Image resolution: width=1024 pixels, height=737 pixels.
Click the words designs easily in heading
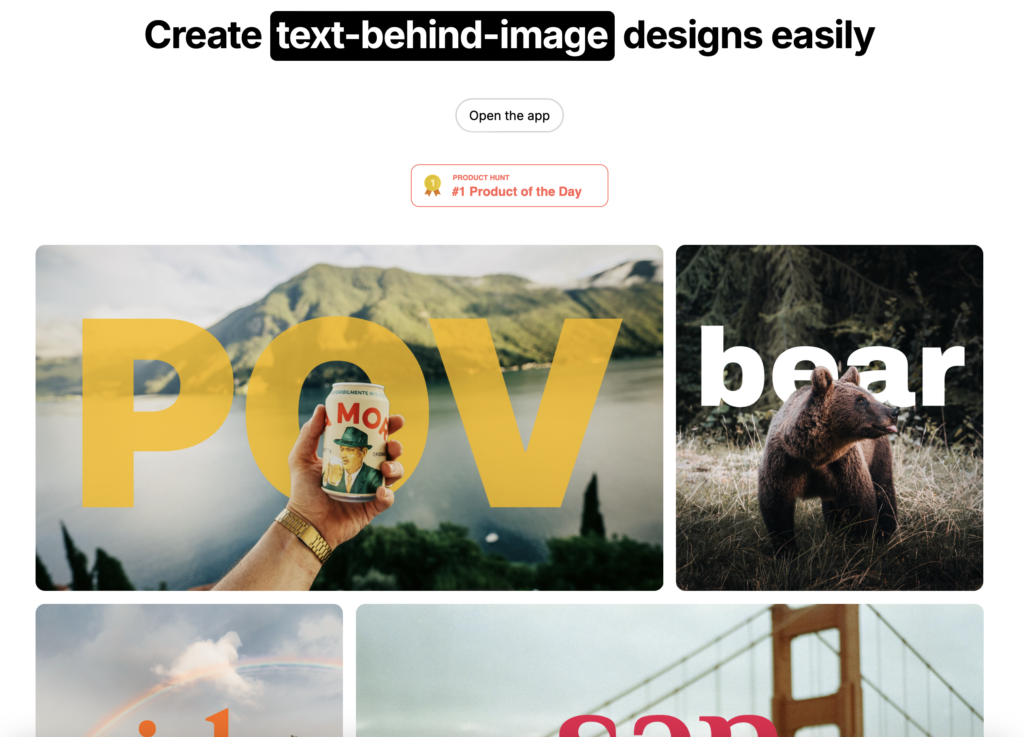coord(748,36)
